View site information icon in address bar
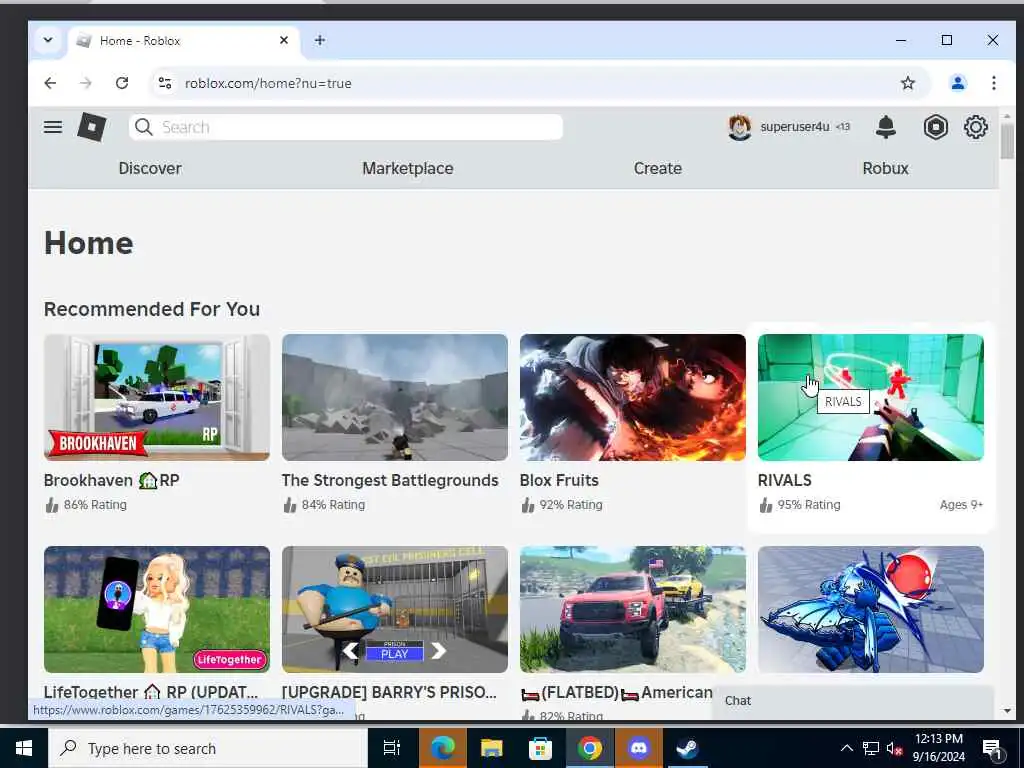1024x768 pixels. [165, 83]
